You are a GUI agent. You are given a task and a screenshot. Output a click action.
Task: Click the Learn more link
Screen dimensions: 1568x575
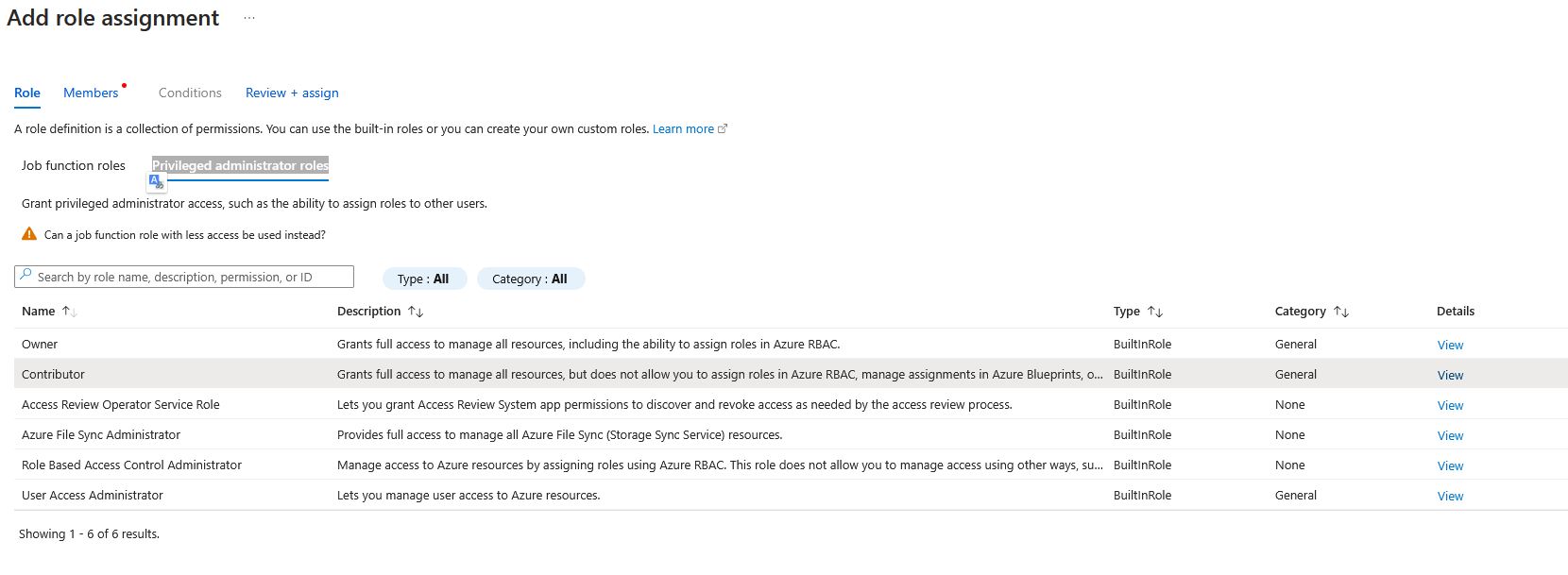(x=683, y=129)
